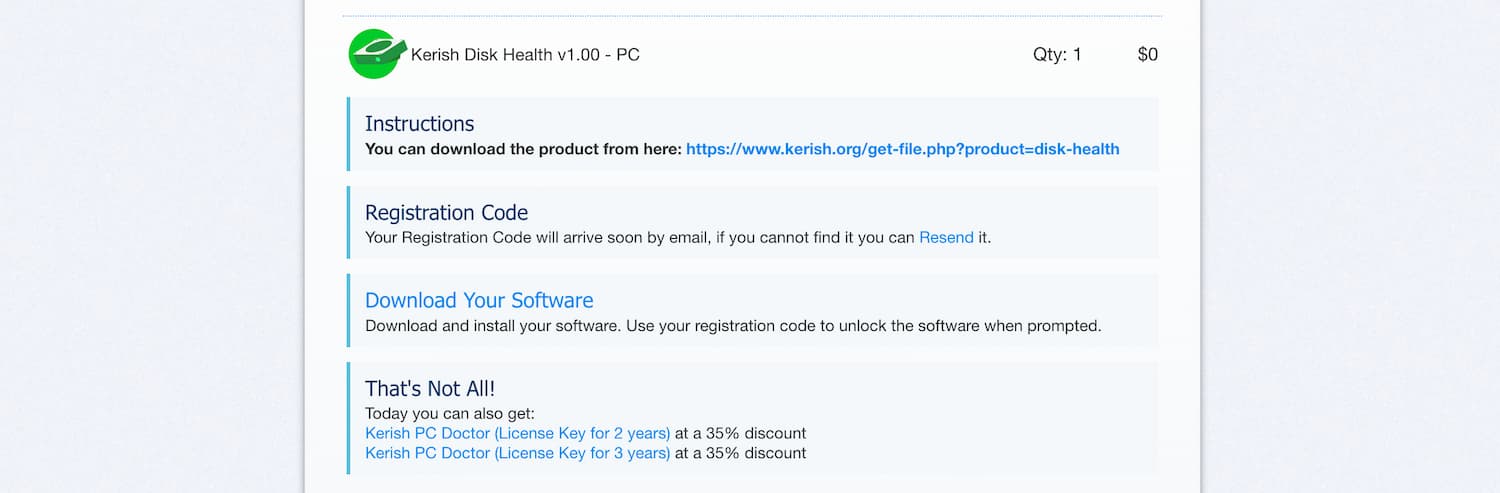Click the That's Not All! heading
The image size is (1500, 493).
point(430,389)
